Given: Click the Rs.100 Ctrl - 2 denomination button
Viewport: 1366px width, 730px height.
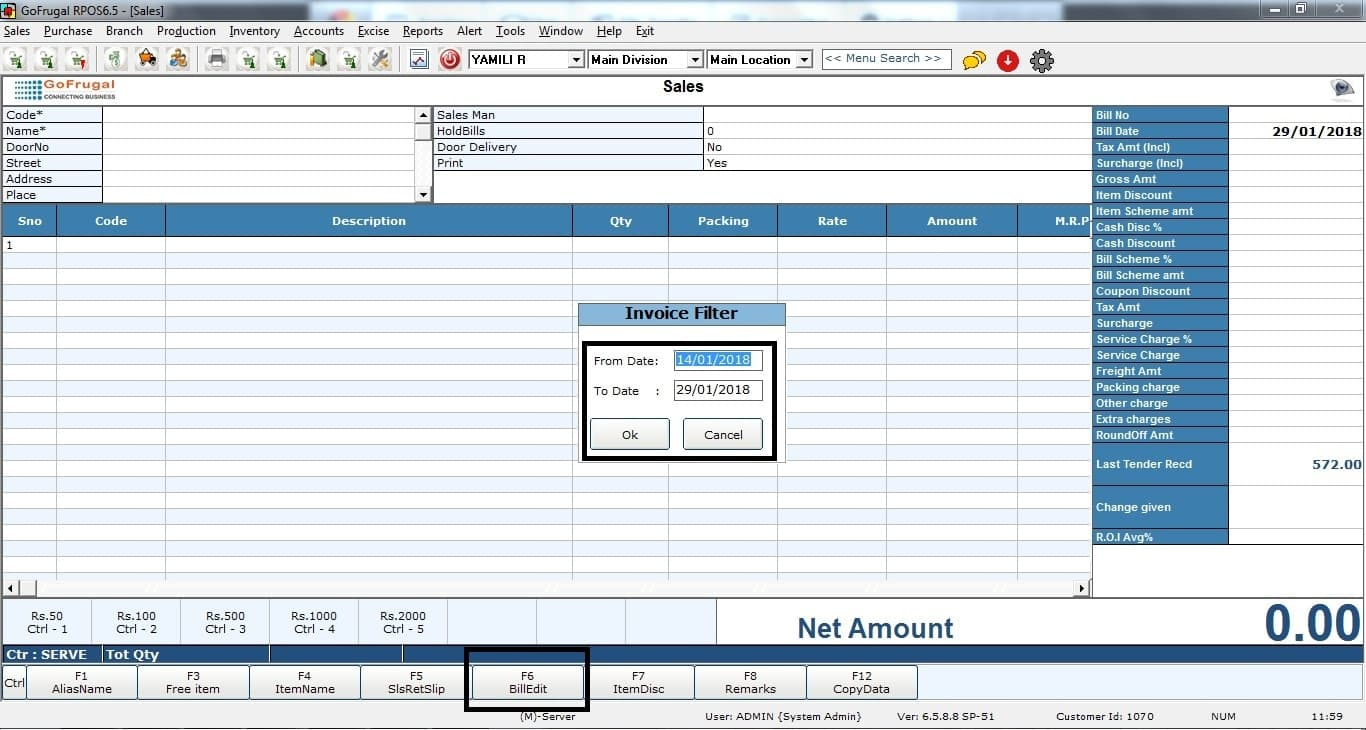Looking at the screenshot, I should click(x=136, y=622).
